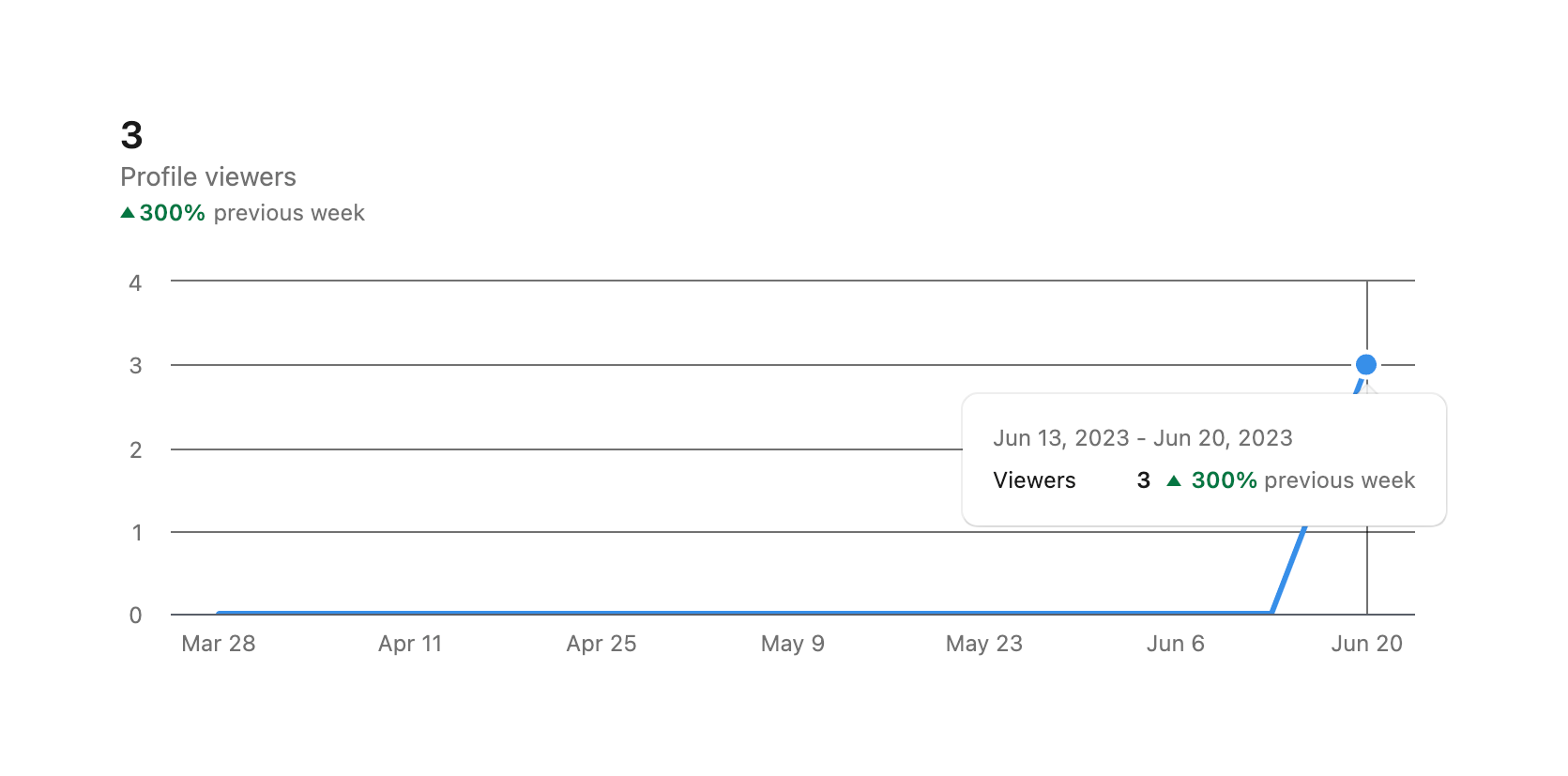Click the green up arrow under Profile viewers
Screen dimensions: 1568x776
point(128,213)
